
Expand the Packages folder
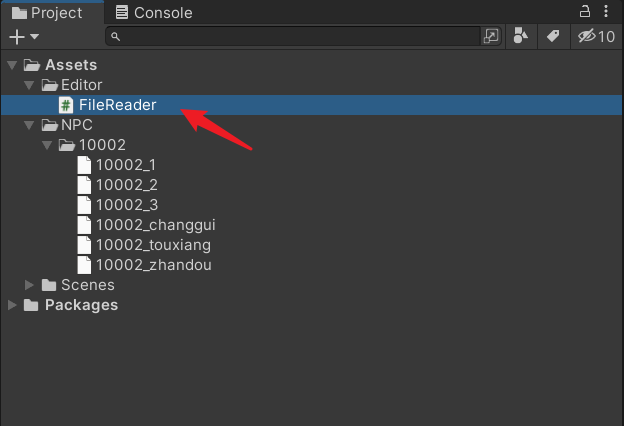point(12,305)
